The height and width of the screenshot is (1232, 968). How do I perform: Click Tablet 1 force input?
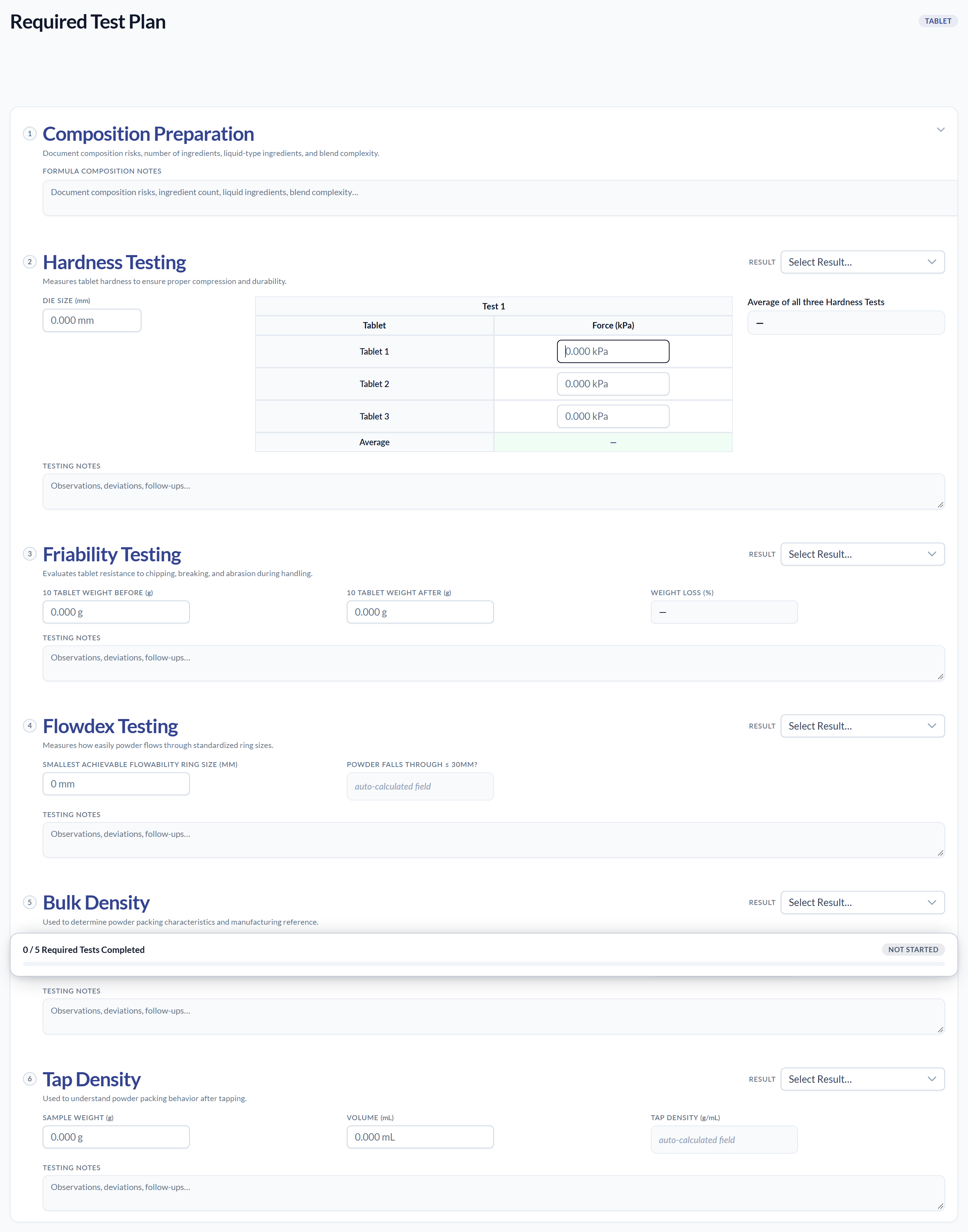[x=613, y=351]
